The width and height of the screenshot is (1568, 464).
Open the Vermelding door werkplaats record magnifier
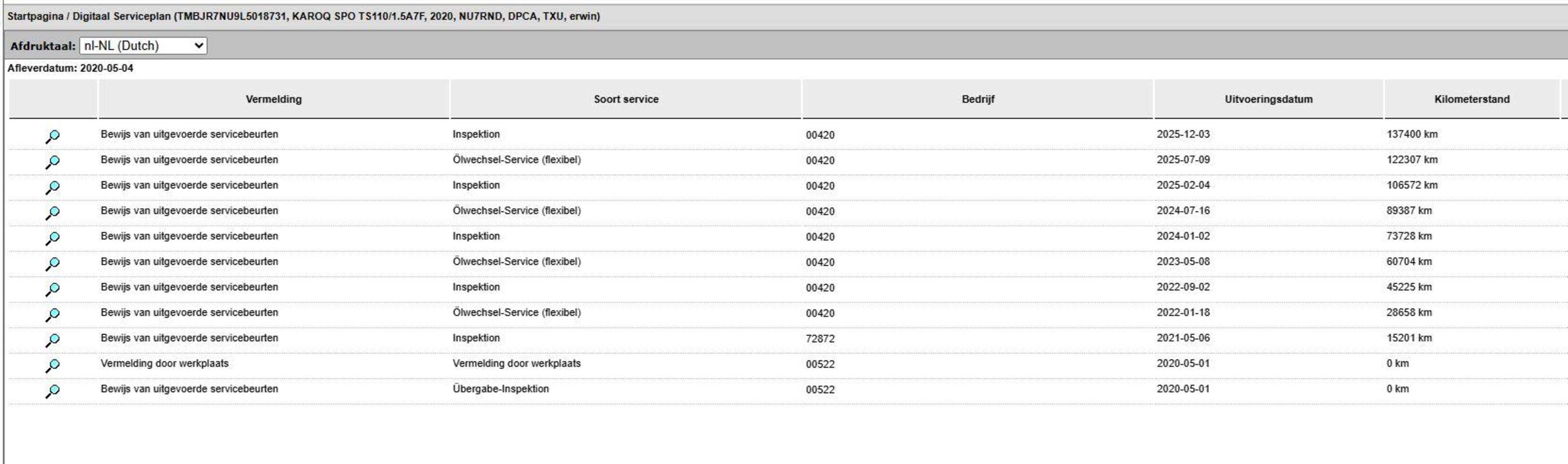click(x=53, y=365)
